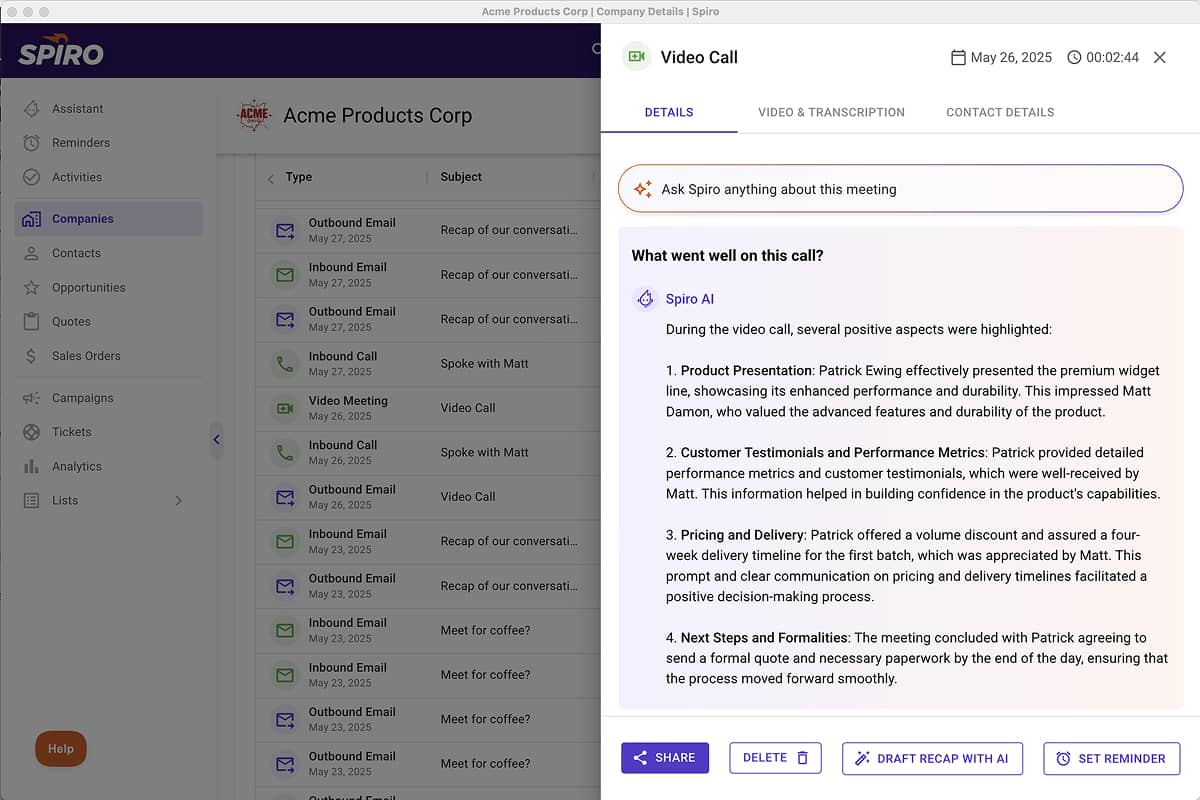This screenshot has height=800, width=1200.
Task: Expand the Lists submenu arrow
Action: [x=179, y=500]
